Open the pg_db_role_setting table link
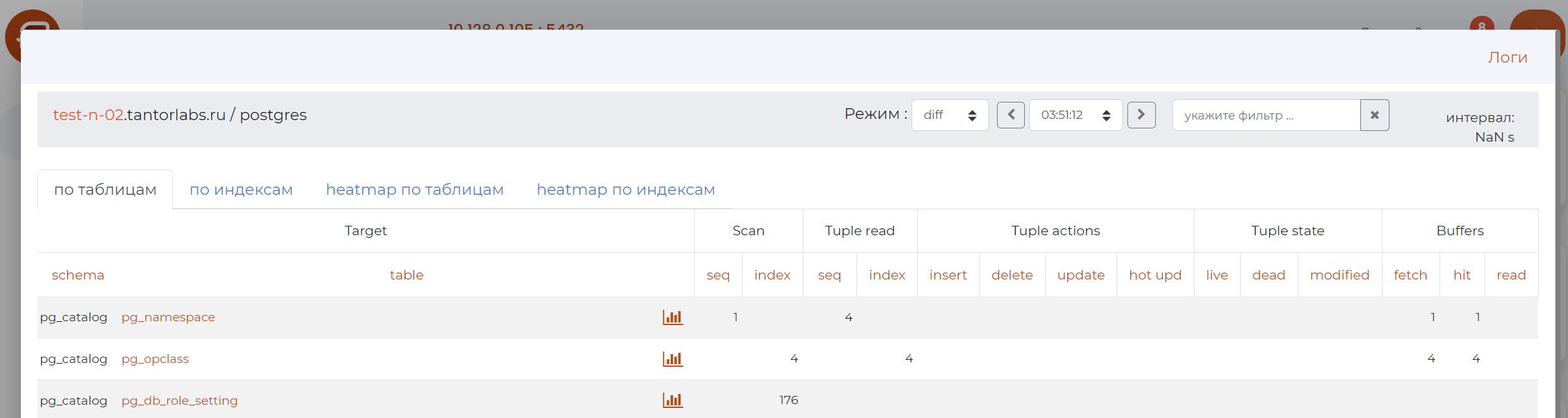 180,401
